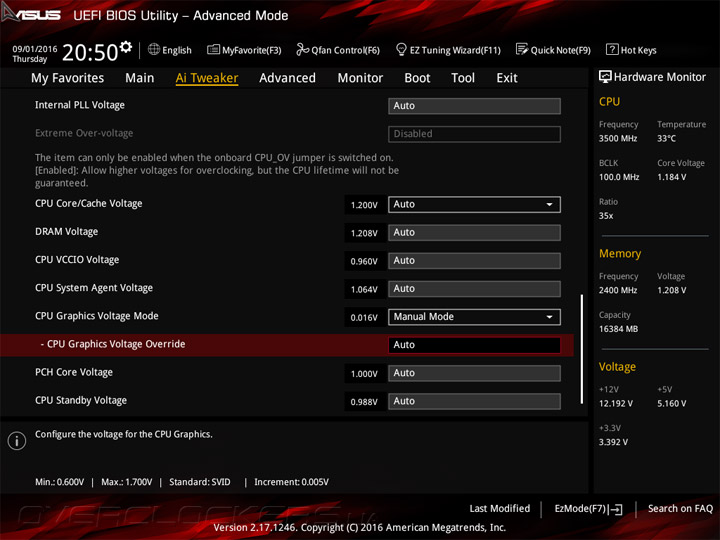Select CPU Graphics Voltage Mode label
The width and height of the screenshot is (720, 540).
coord(97,316)
